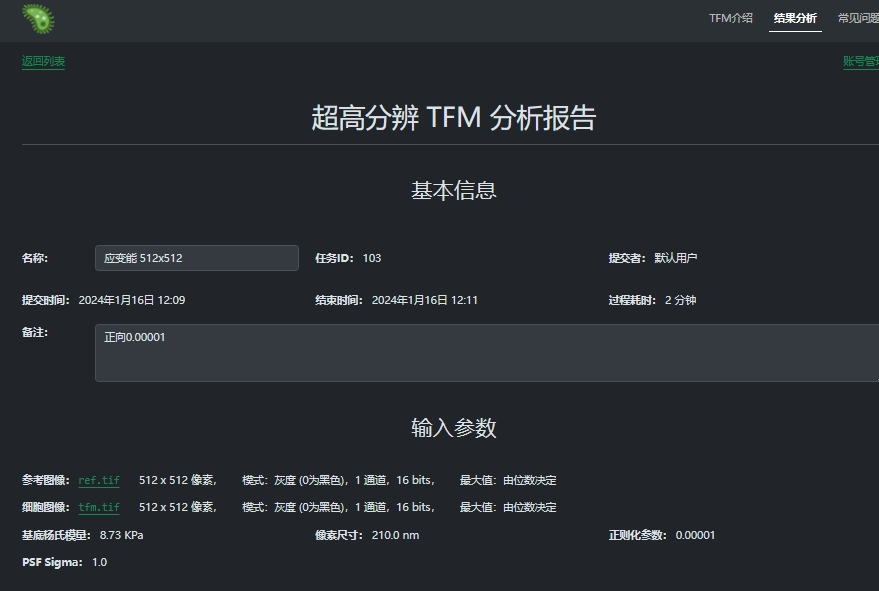Open the 账号管理 link
The image size is (879, 591).
click(861, 61)
